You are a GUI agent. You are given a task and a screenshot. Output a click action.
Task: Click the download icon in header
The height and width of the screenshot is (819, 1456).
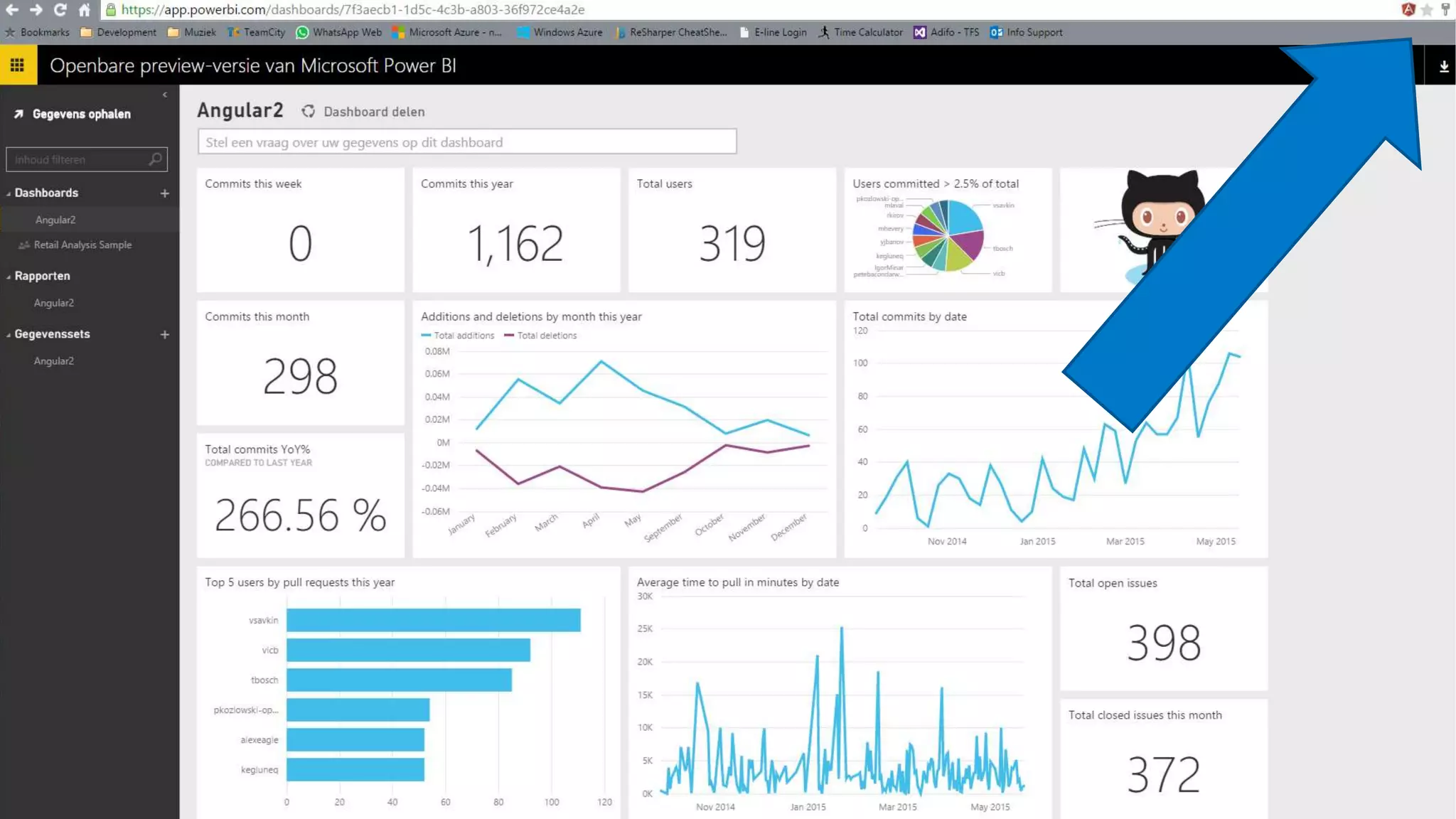click(1443, 66)
